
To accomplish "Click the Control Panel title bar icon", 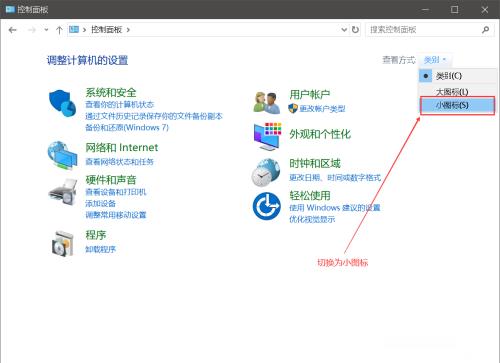I will (x=10, y=9).
